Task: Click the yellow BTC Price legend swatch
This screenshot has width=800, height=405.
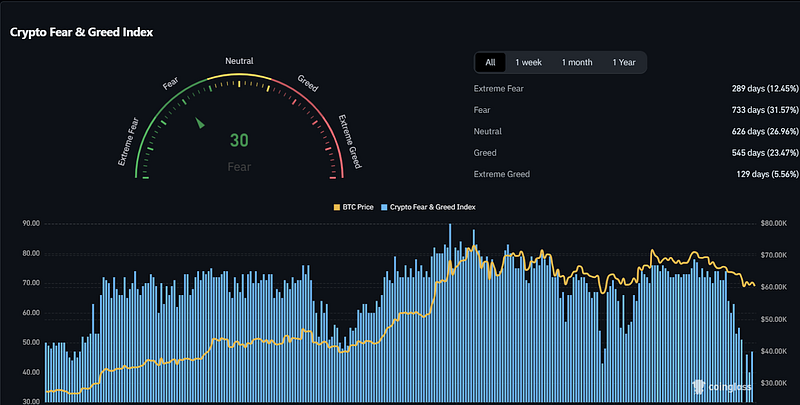Action: [x=337, y=207]
